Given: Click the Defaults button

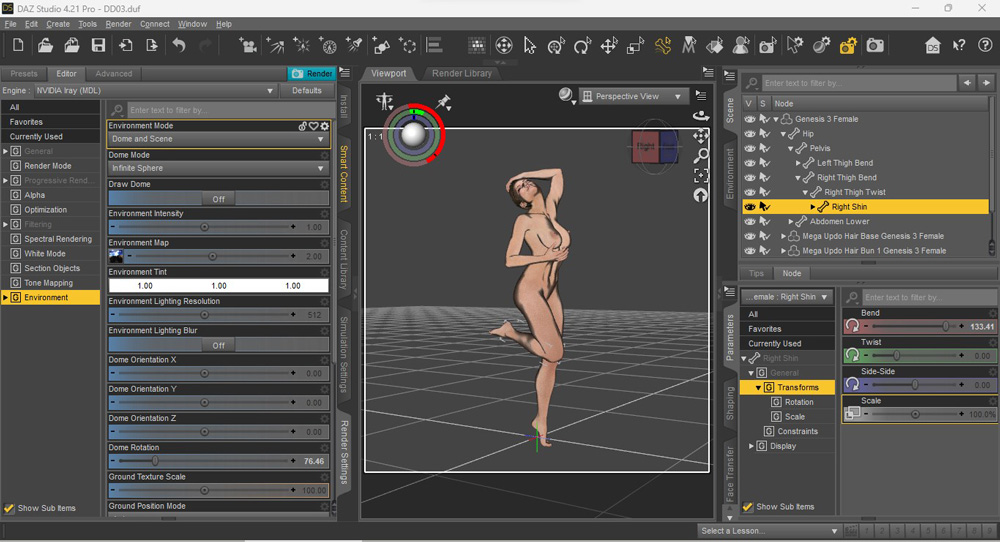Looking at the screenshot, I should pos(307,91).
